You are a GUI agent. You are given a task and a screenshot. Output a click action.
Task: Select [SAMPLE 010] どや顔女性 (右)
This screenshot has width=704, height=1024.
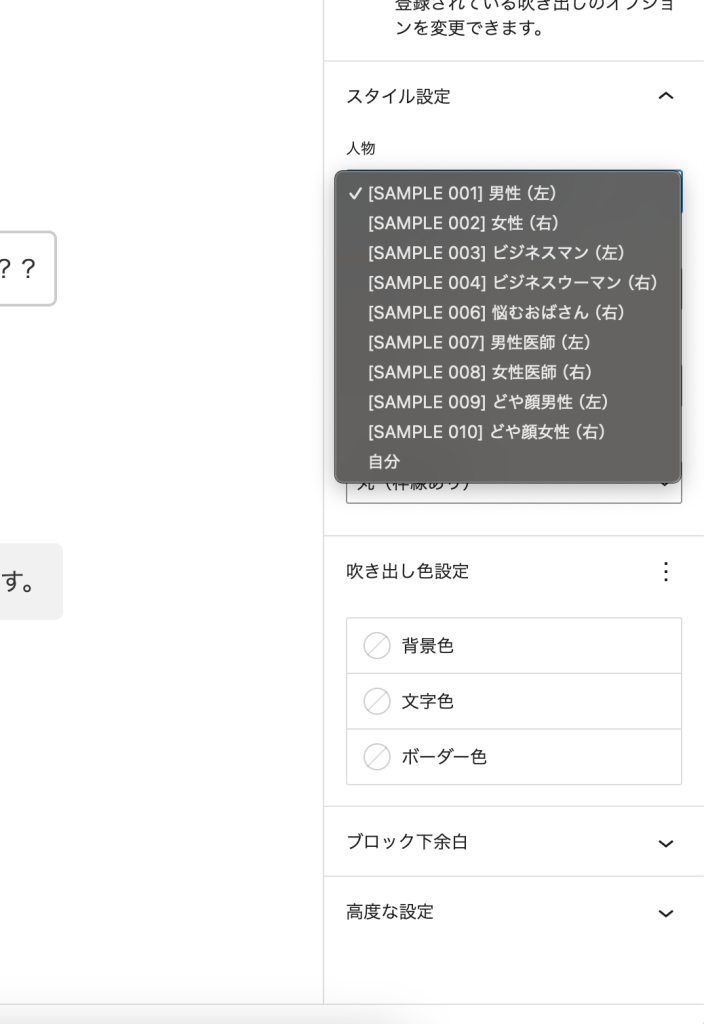(x=487, y=432)
